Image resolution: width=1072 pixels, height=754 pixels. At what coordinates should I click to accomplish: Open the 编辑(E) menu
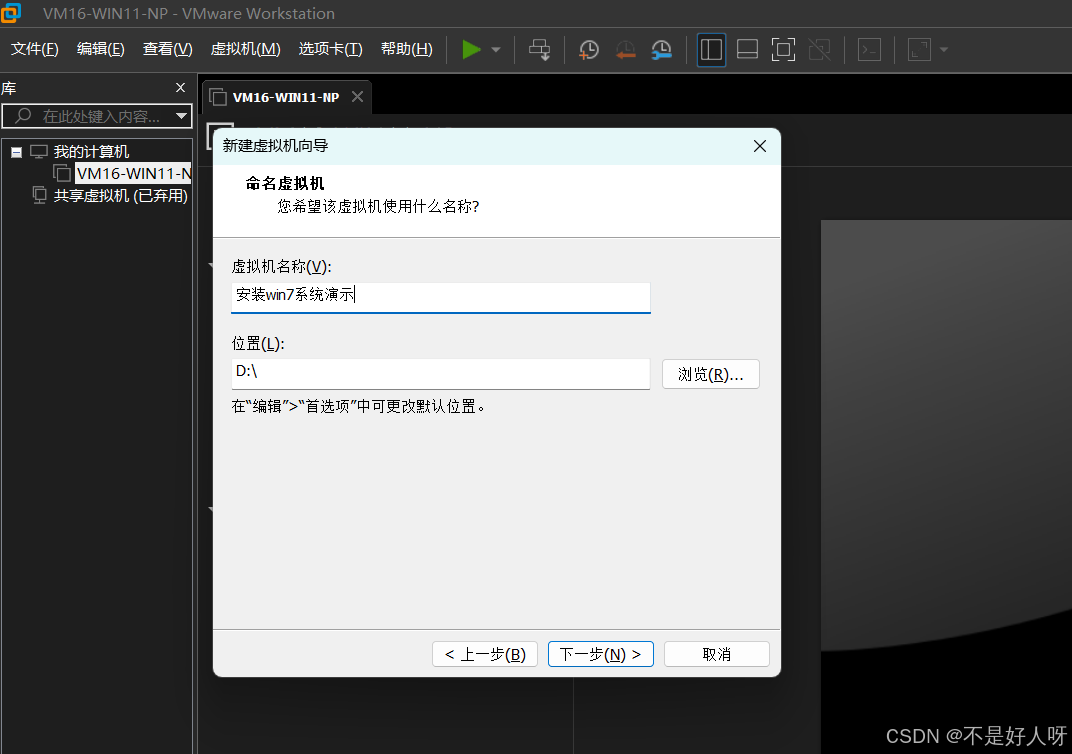[100, 49]
